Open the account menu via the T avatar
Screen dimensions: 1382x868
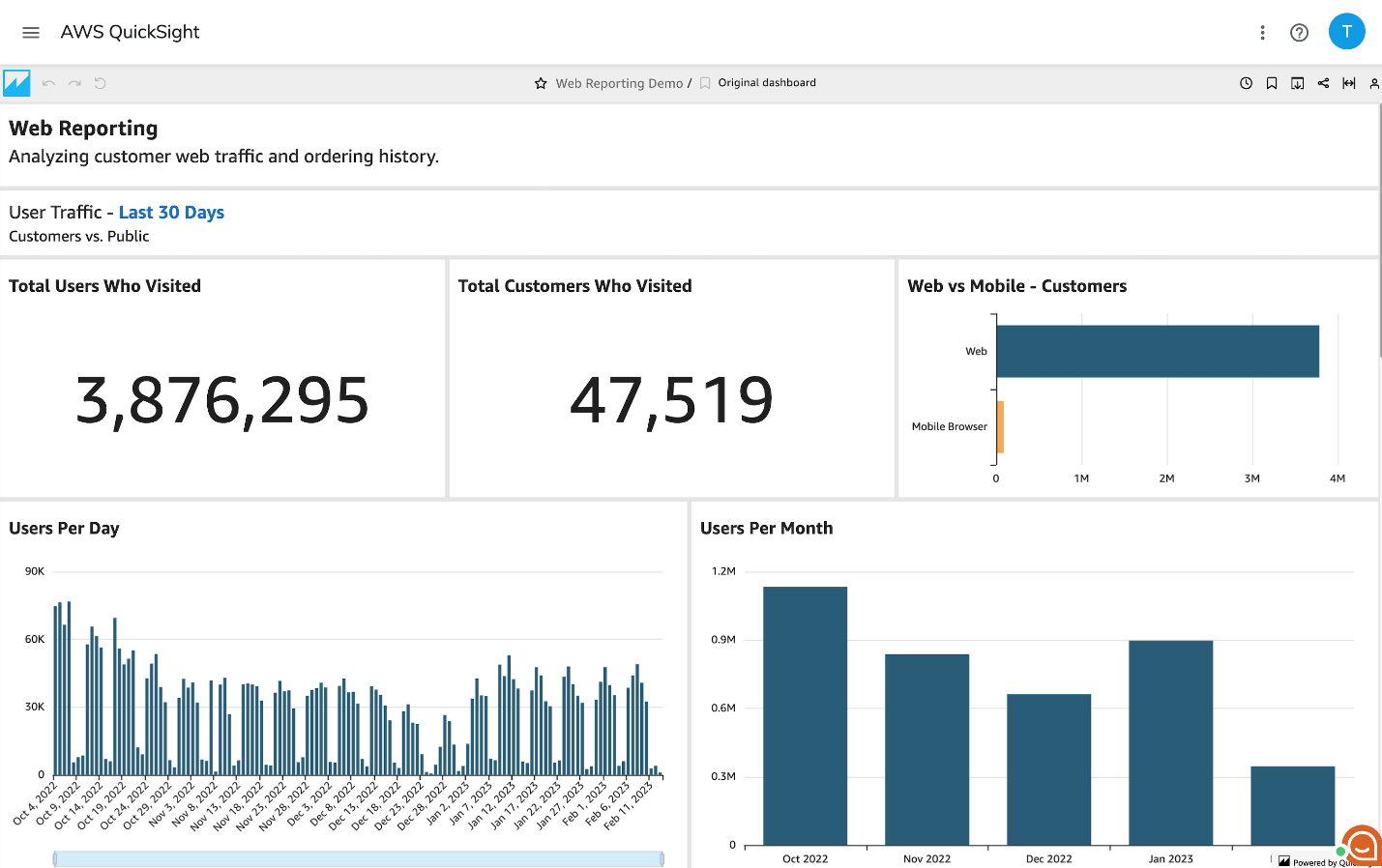coord(1347,31)
